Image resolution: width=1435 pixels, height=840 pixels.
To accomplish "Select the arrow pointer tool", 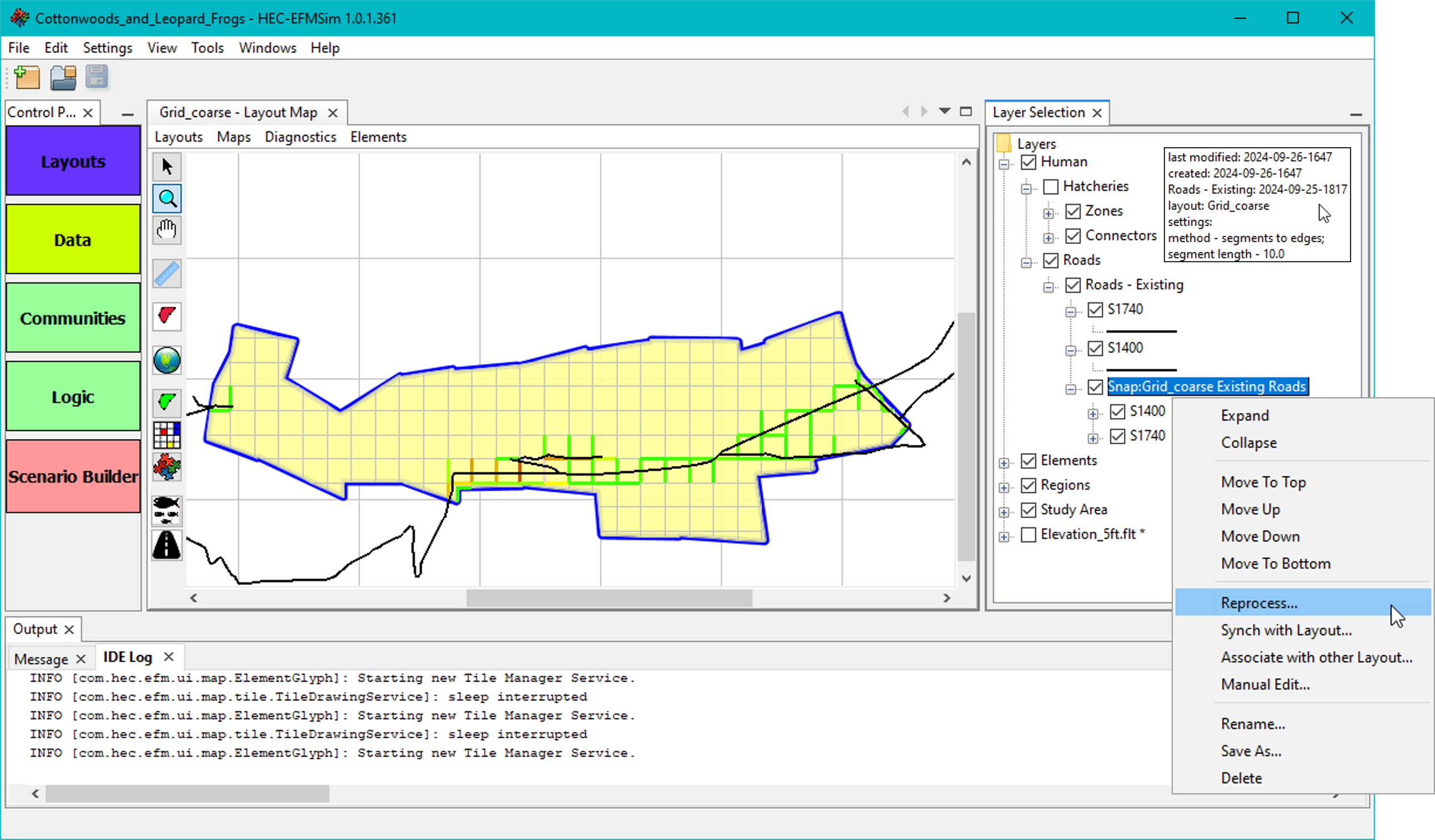I will click(x=167, y=167).
